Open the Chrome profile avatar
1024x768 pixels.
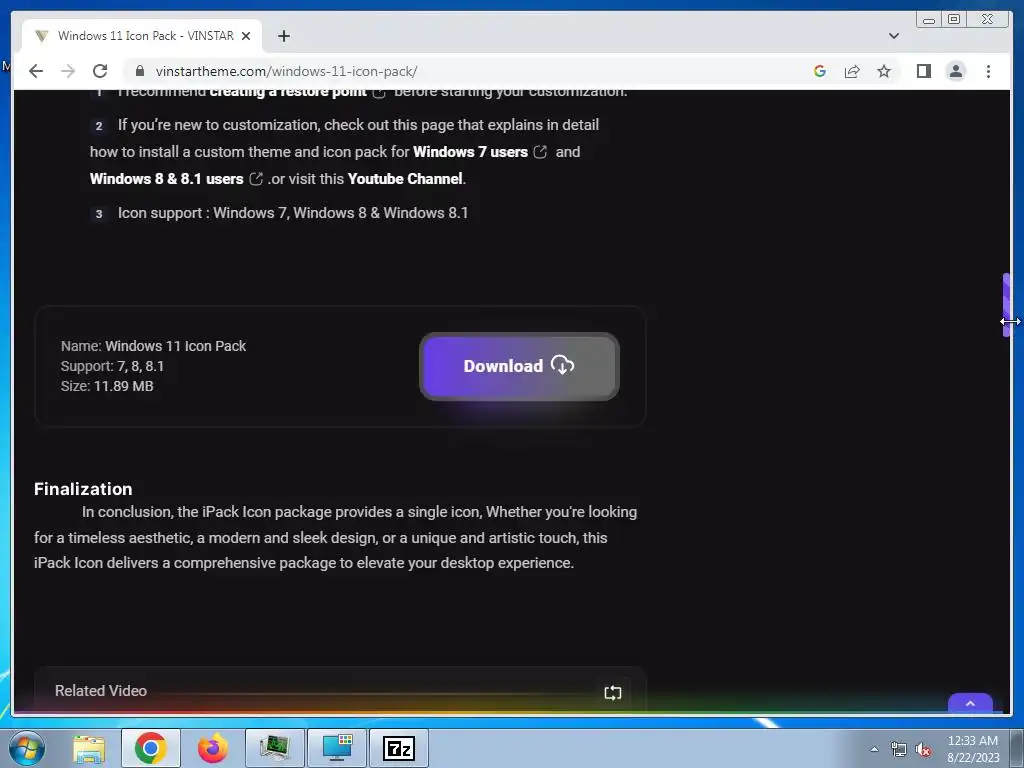coord(955,71)
